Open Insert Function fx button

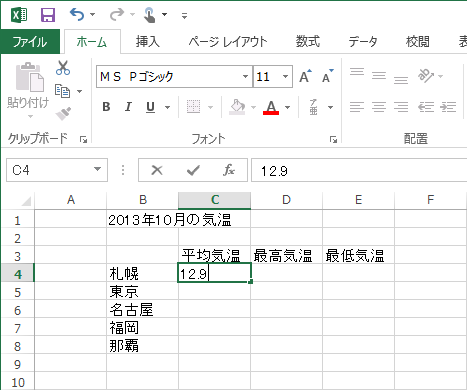tap(229, 170)
